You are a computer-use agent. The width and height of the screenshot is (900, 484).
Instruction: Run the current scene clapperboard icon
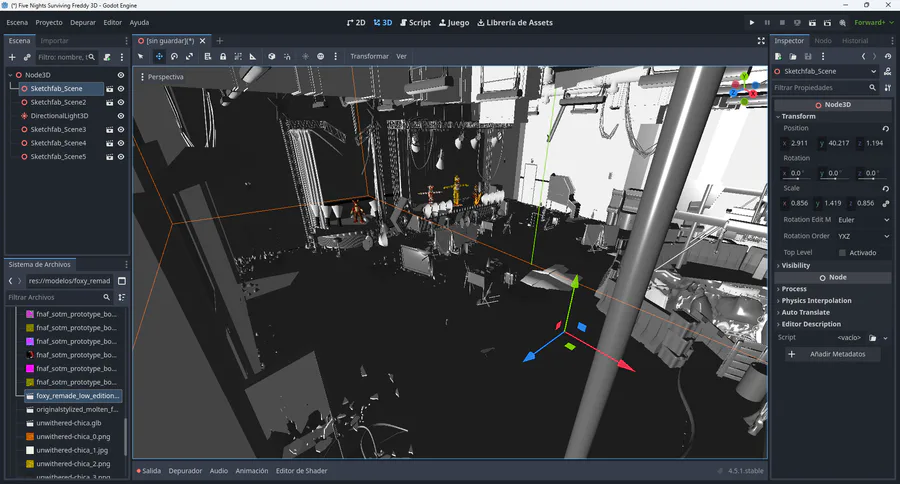pos(812,22)
